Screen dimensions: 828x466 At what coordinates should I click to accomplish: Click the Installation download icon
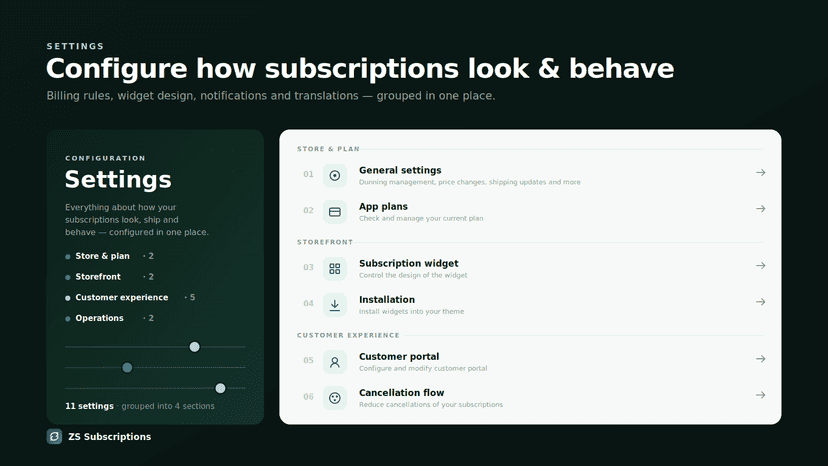[335, 305]
